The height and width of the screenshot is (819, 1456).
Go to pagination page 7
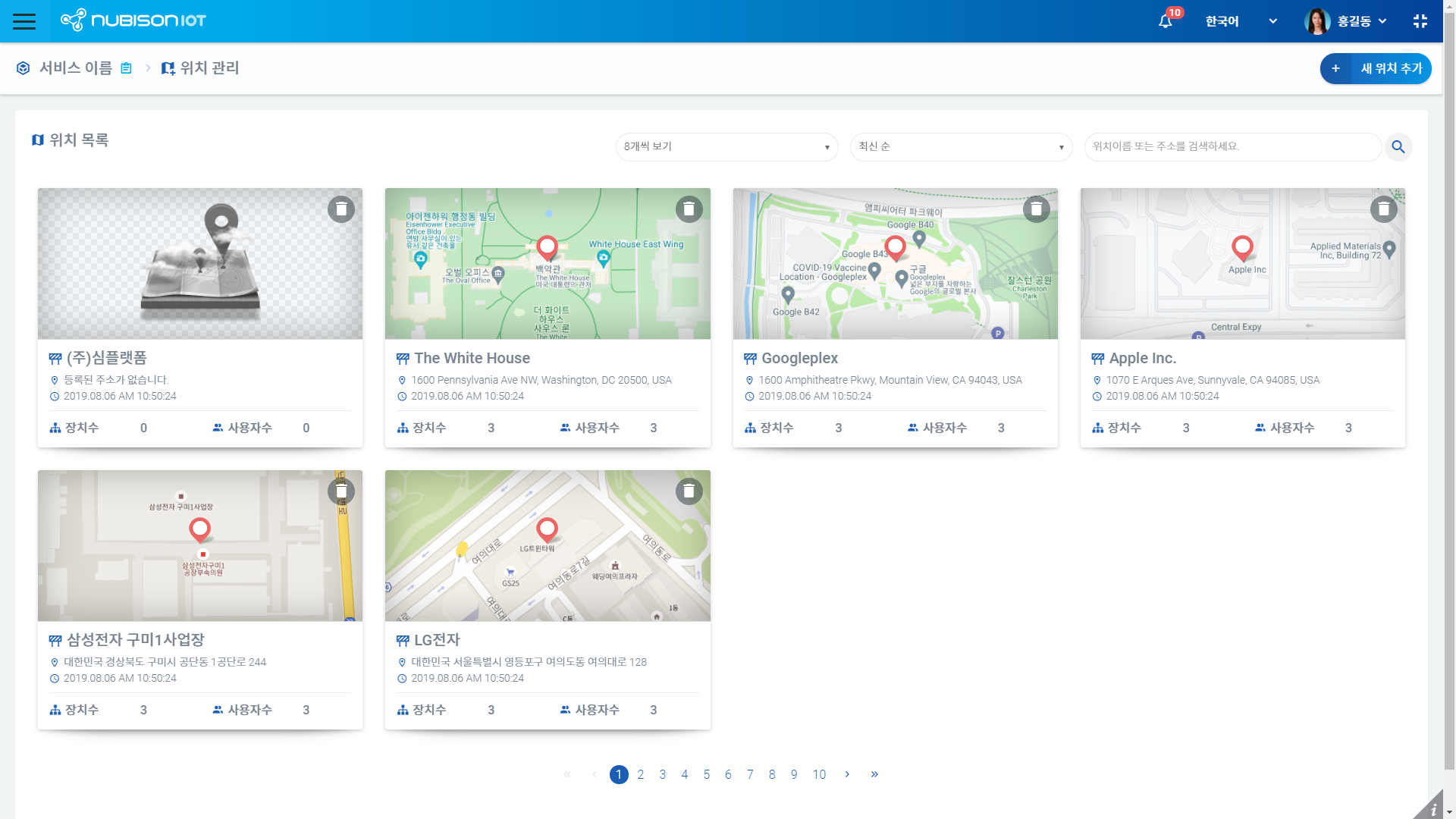click(x=750, y=774)
